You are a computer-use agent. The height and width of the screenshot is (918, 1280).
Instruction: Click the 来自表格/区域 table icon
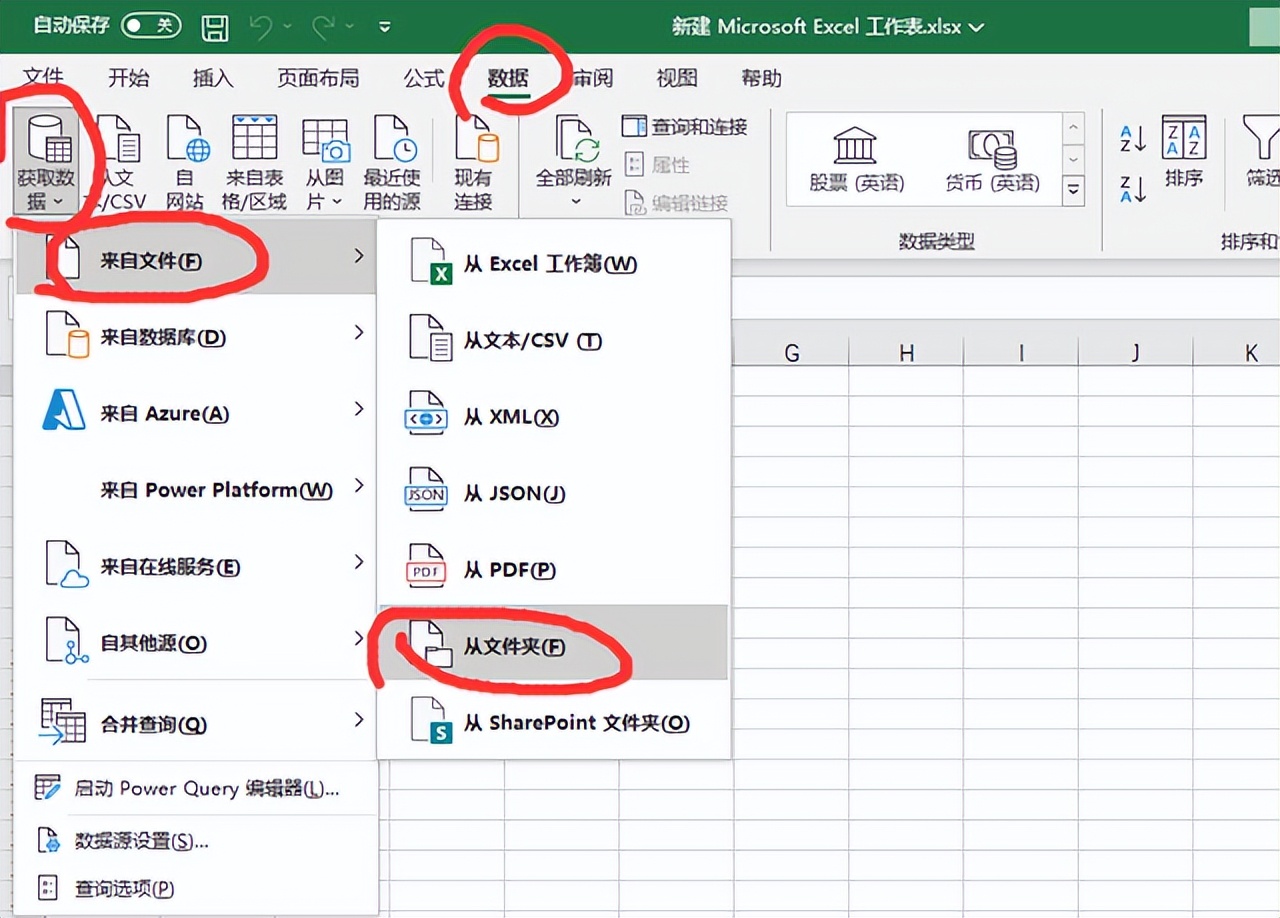click(x=255, y=138)
